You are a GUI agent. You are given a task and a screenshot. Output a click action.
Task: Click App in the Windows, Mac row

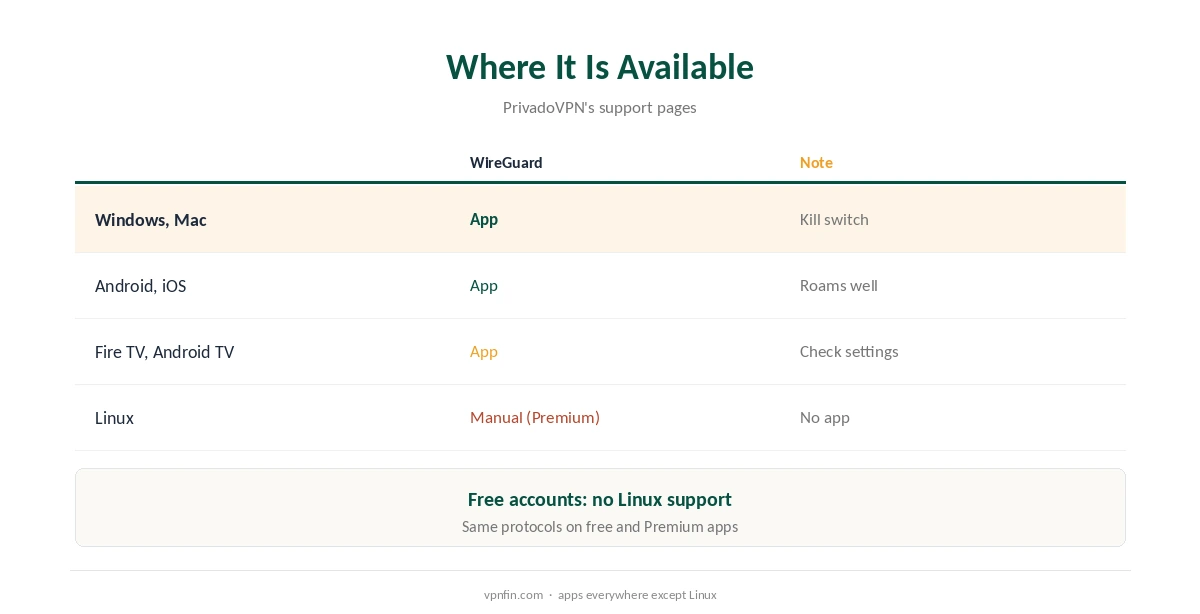pyautogui.click(x=484, y=219)
